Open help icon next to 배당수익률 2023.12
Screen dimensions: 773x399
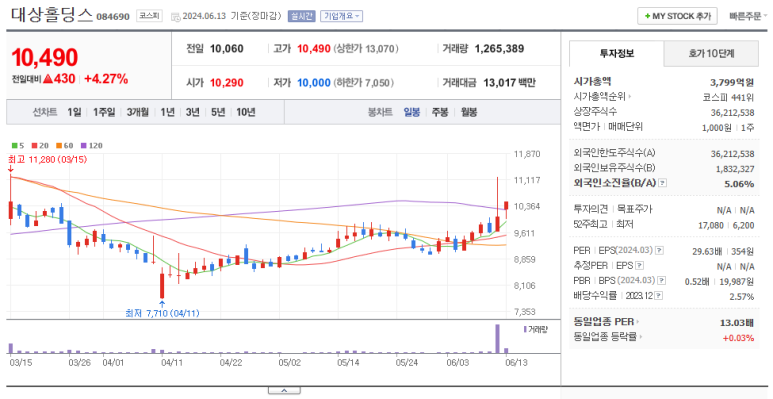pyautogui.click(x=659, y=296)
